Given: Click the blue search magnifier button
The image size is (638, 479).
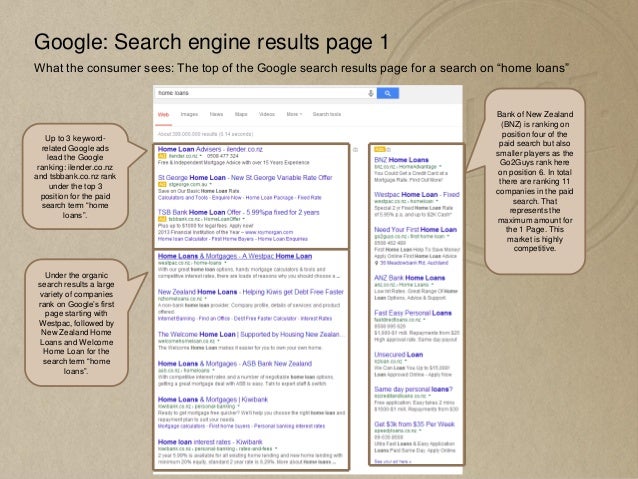Looking at the screenshot, I should [387, 93].
